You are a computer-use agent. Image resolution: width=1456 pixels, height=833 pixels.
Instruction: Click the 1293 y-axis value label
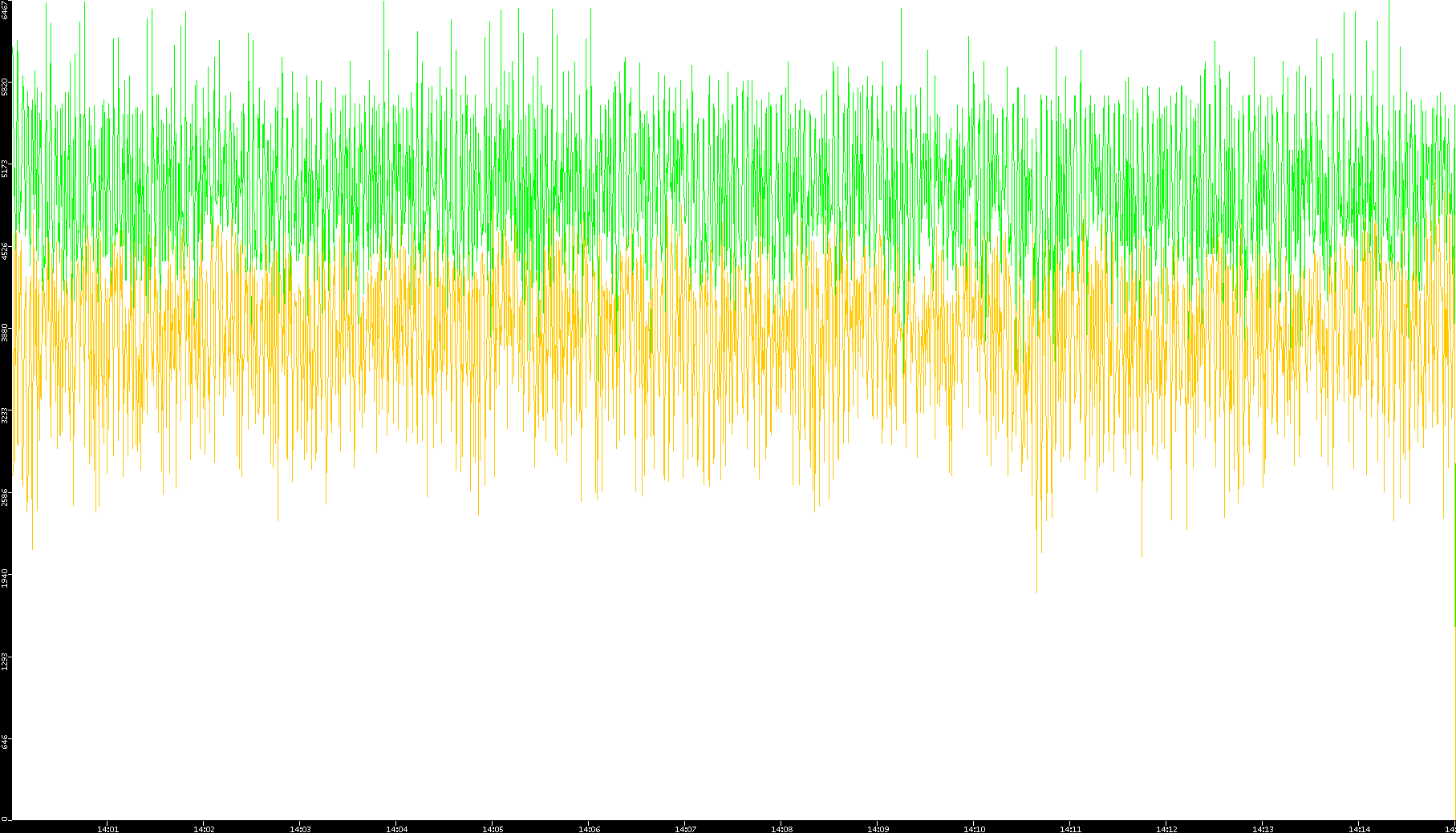click(5, 661)
